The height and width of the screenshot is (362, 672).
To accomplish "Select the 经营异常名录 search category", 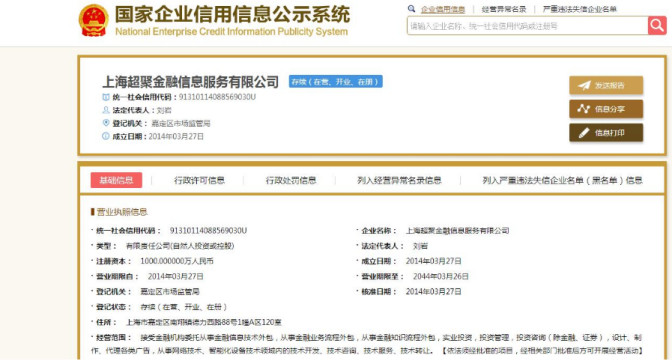I will tap(504, 9).
